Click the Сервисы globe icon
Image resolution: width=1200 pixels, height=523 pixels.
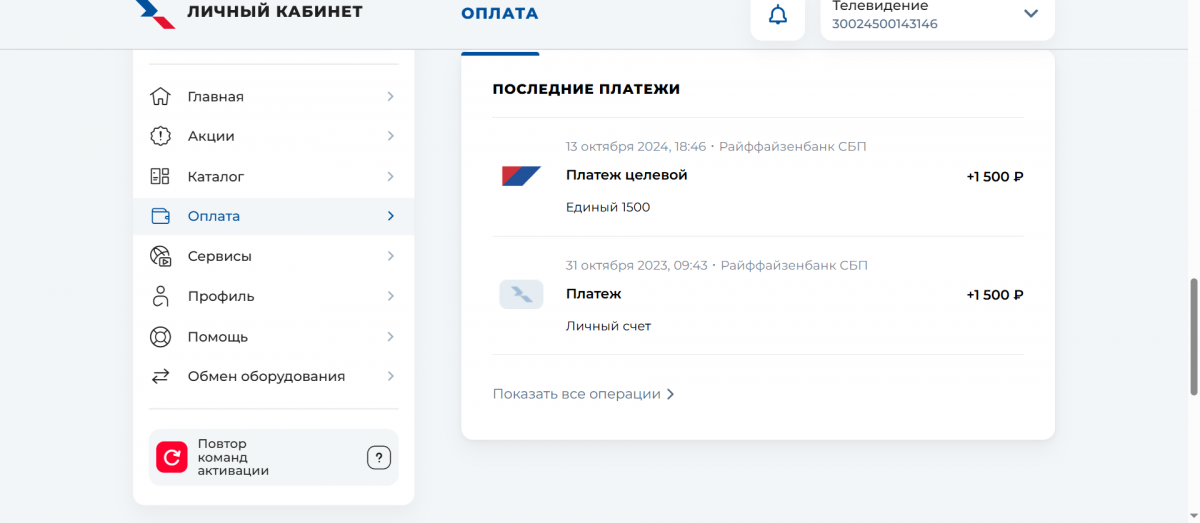click(x=160, y=256)
